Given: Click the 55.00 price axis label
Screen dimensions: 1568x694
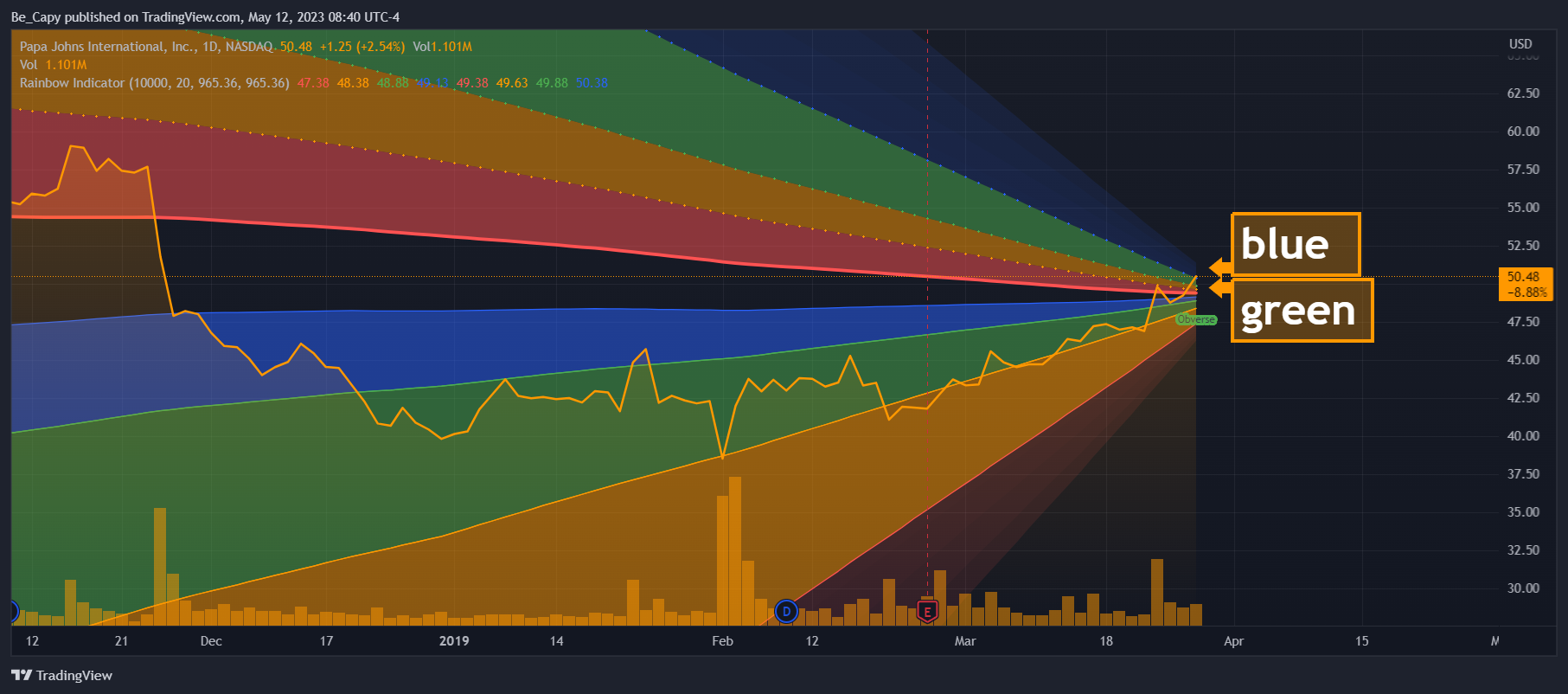Looking at the screenshot, I should tap(1523, 208).
